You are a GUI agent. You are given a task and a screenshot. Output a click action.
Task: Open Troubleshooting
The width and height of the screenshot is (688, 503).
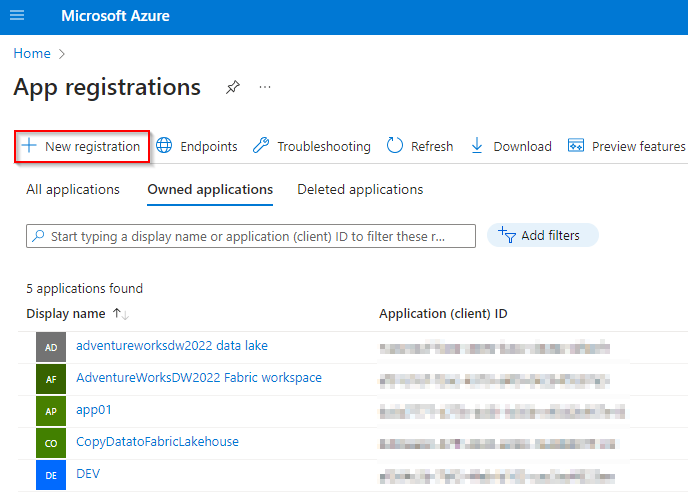click(312, 146)
